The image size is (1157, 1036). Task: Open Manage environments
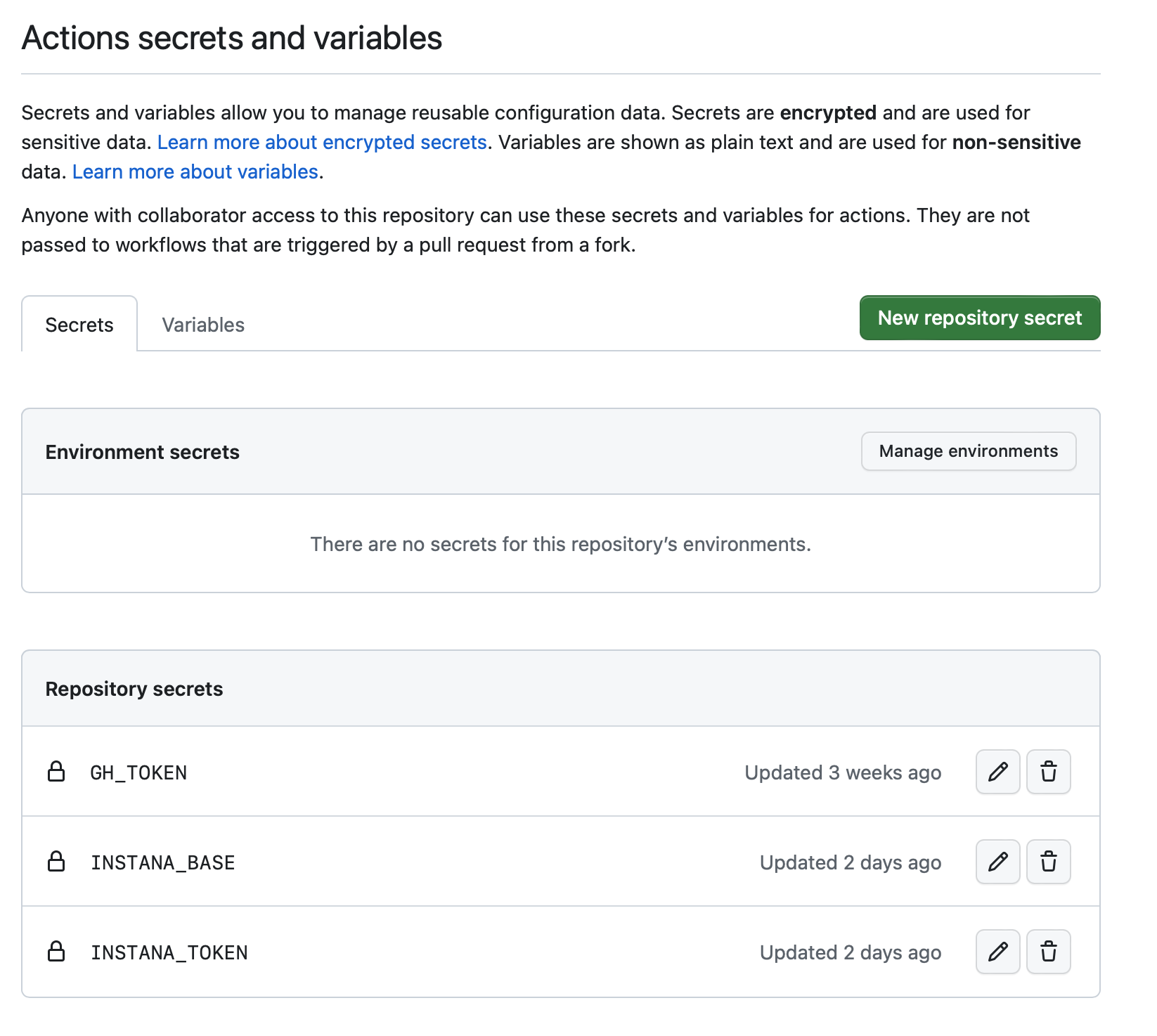(x=968, y=451)
